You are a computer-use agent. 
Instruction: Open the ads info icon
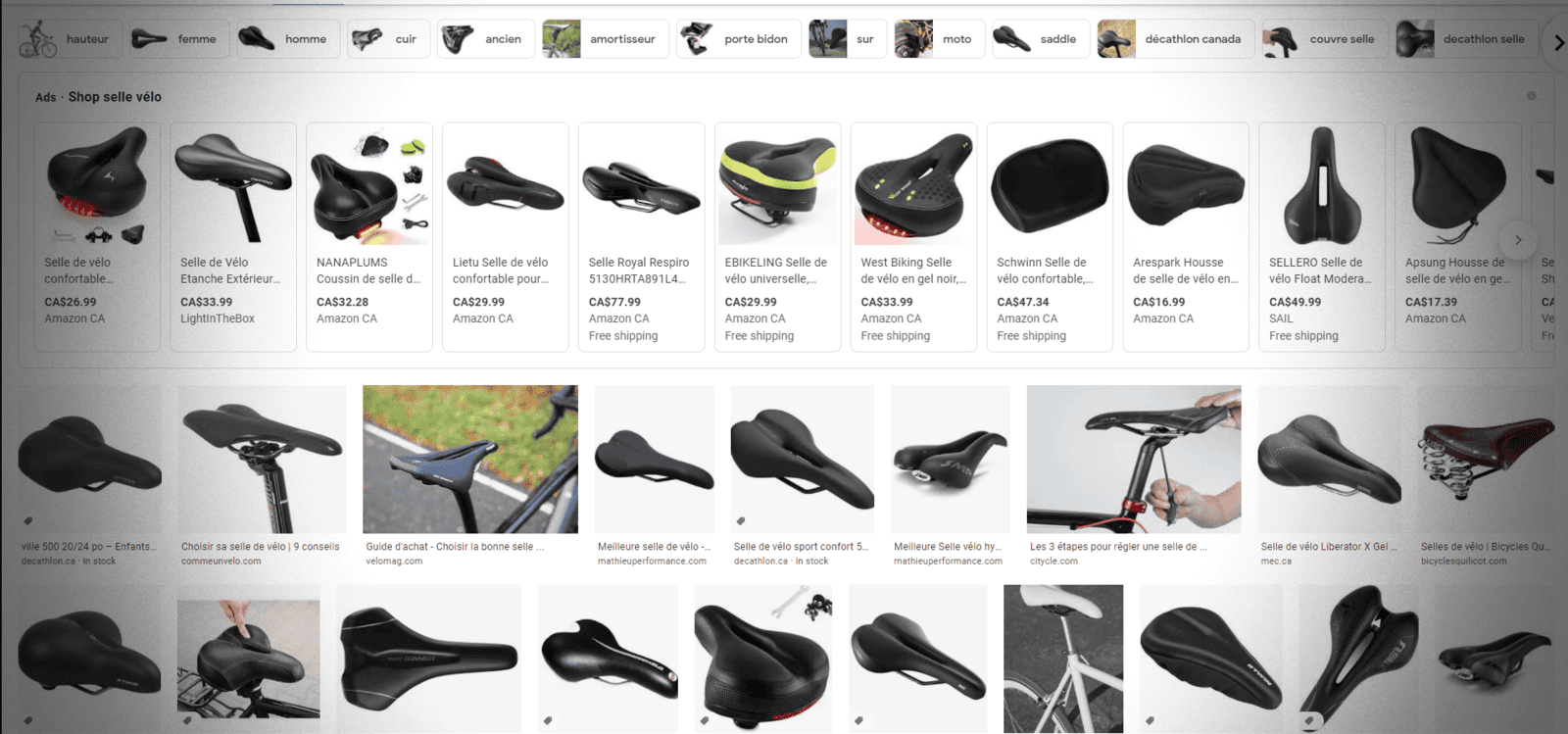click(1532, 96)
